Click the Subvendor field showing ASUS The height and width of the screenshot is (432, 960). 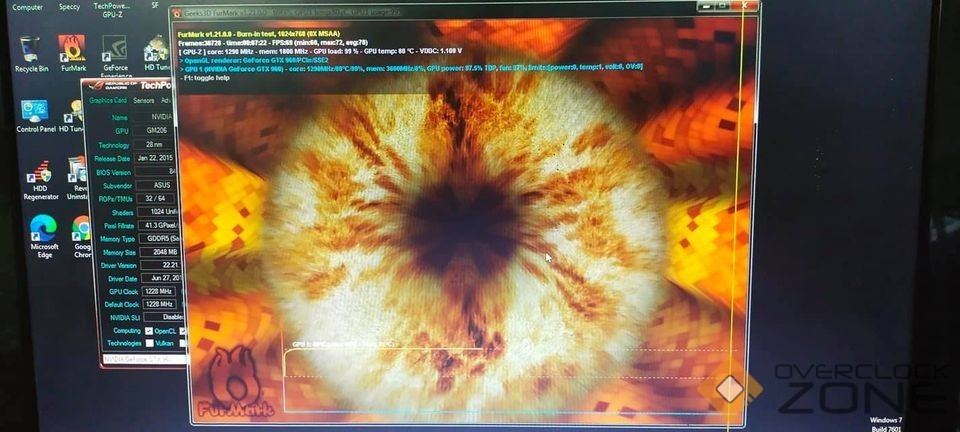click(x=156, y=185)
